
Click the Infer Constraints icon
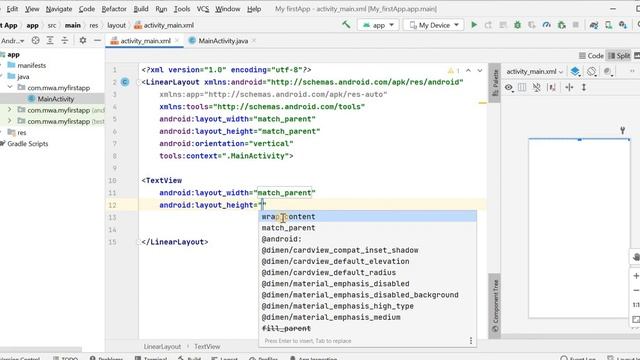pos(551,87)
